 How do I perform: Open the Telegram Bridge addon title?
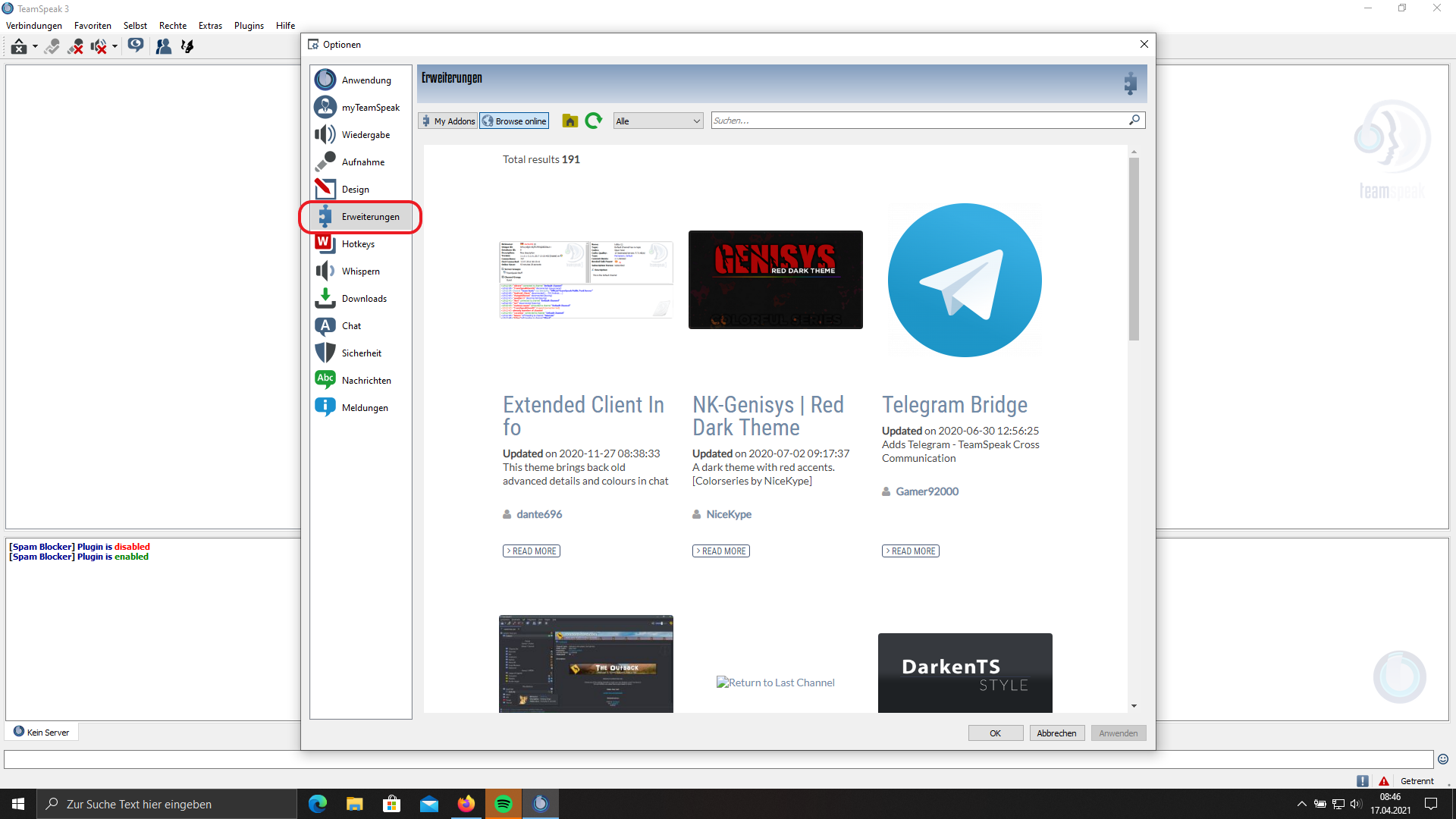955,404
